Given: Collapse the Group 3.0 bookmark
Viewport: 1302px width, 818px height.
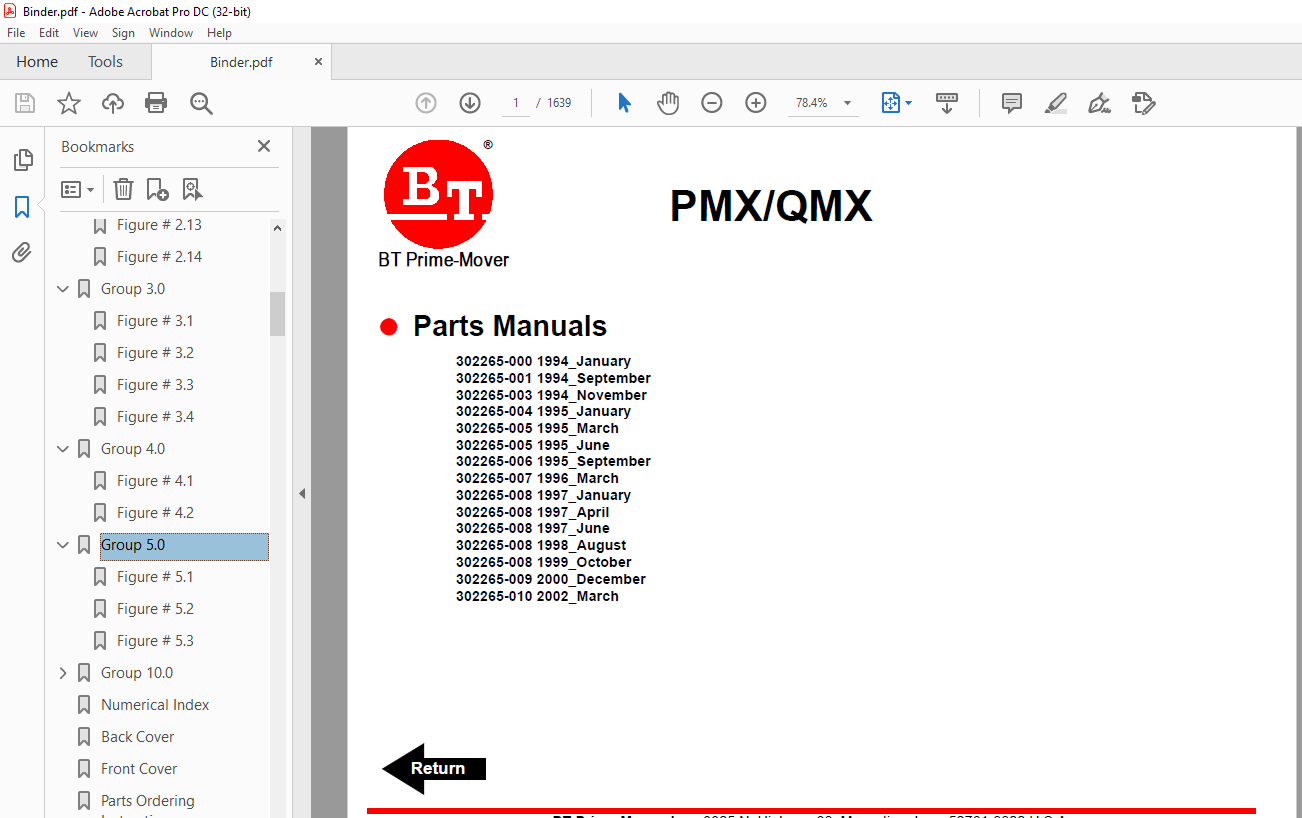Looking at the screenshot, I should point(63,289).
